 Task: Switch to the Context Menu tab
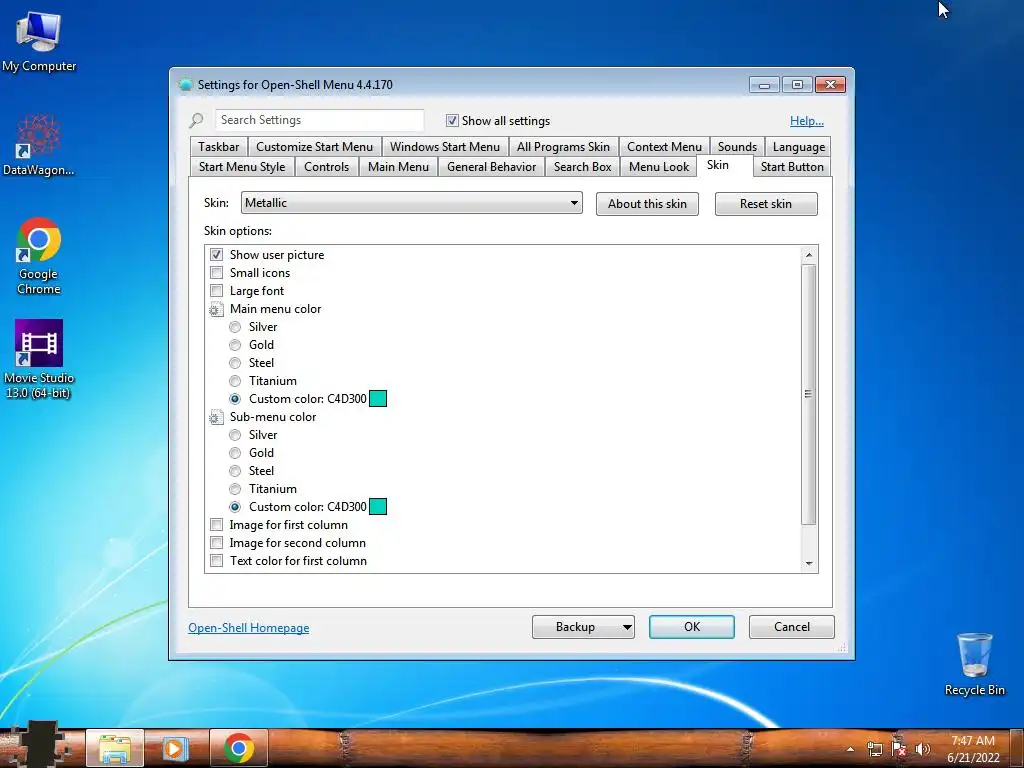(x=664, y=147)
